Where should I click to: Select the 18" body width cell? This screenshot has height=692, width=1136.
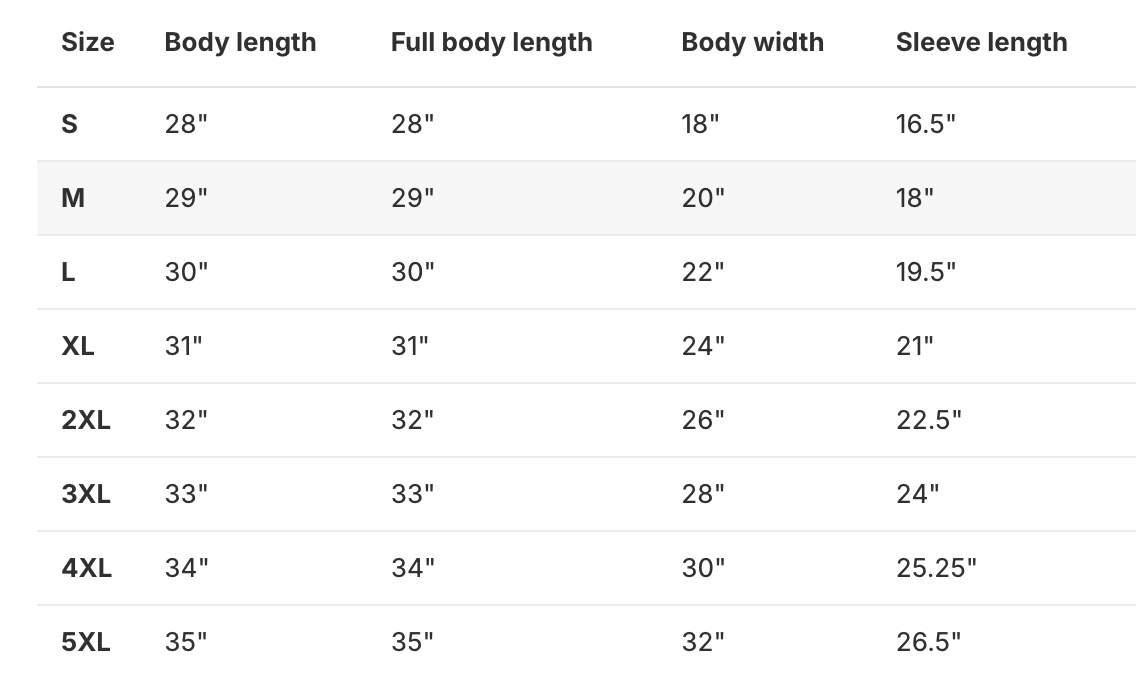[700, 124]
